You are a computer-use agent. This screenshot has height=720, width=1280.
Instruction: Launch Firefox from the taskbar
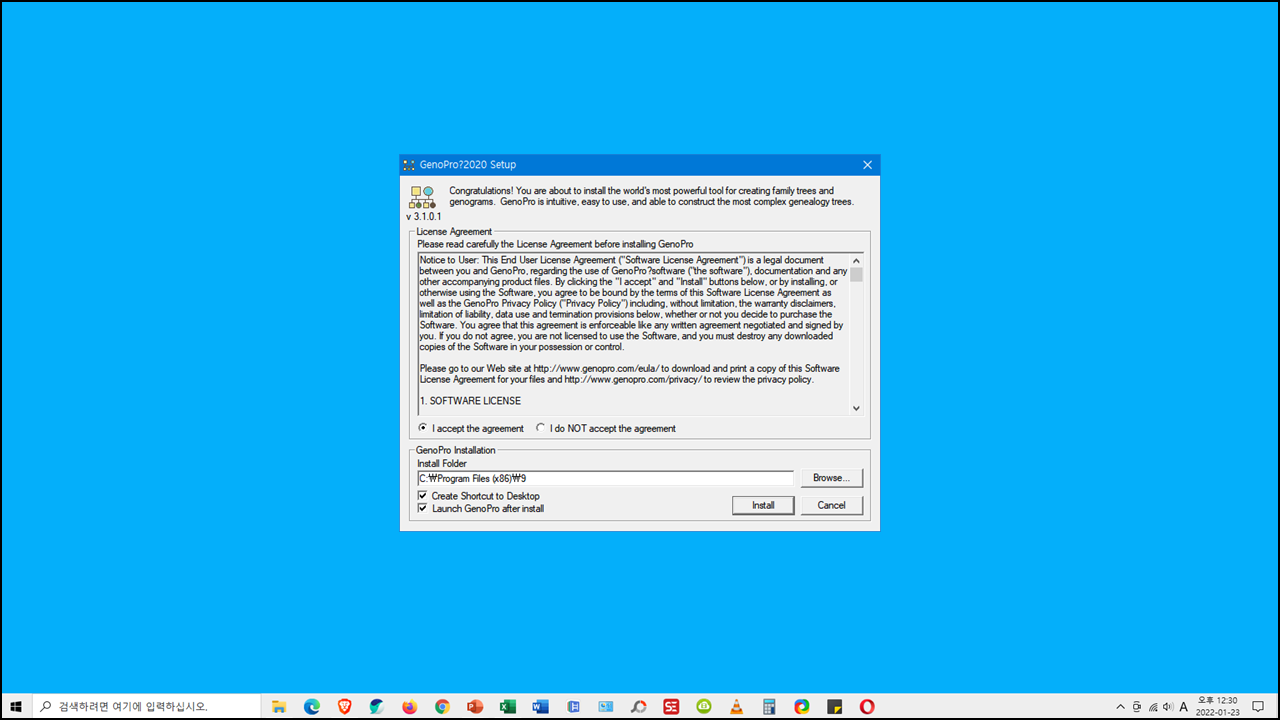click(410, 706)
